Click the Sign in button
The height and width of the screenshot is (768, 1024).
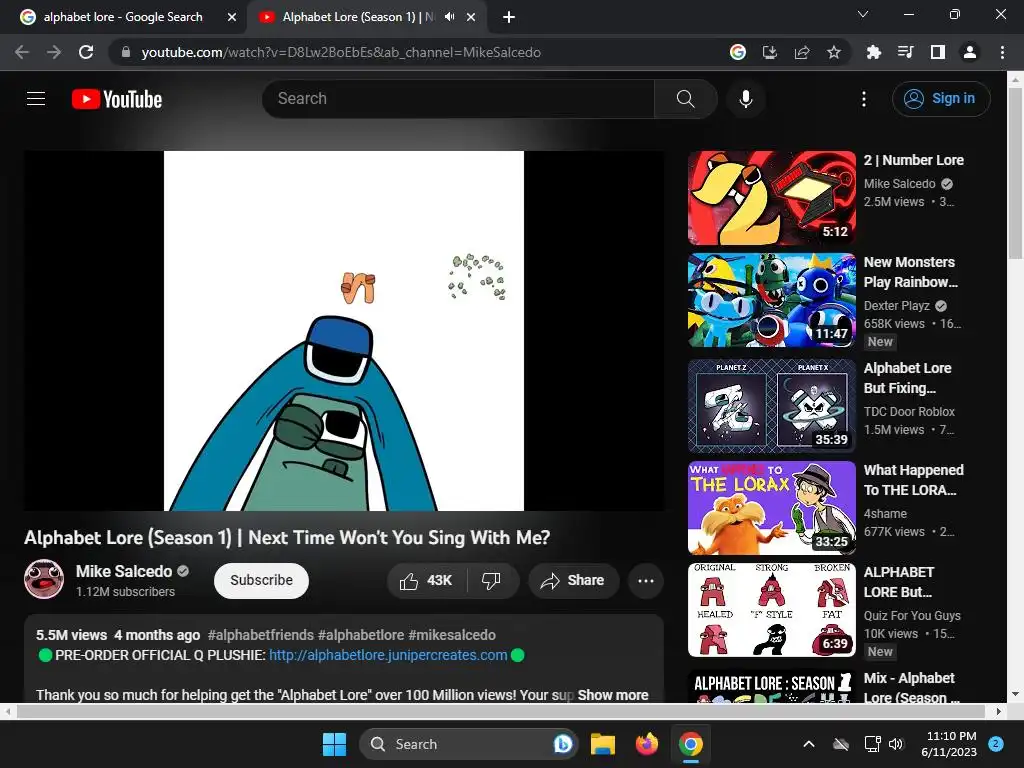coord(941,99)
